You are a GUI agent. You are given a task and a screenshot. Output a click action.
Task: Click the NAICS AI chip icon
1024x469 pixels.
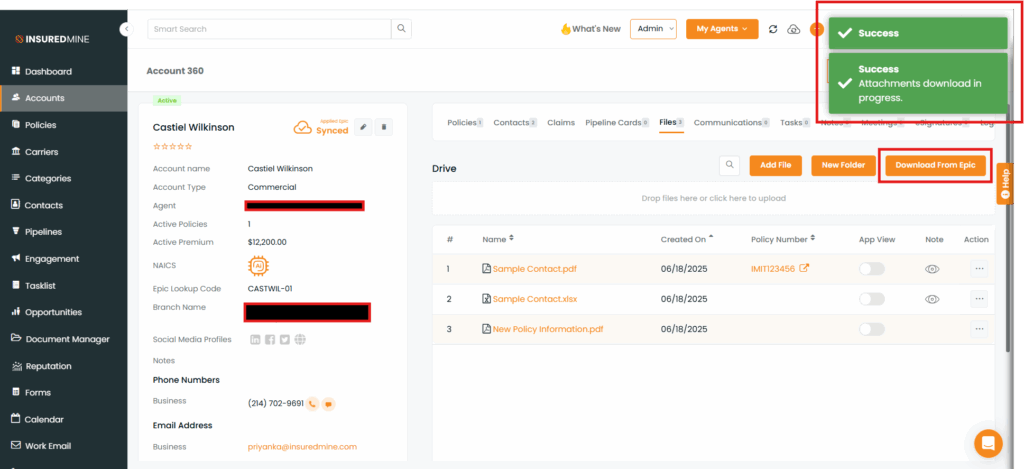[x=259, y=266]
